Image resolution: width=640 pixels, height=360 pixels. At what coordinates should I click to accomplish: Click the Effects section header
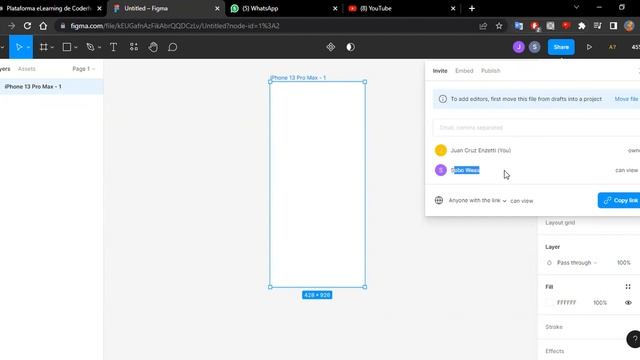555,351
